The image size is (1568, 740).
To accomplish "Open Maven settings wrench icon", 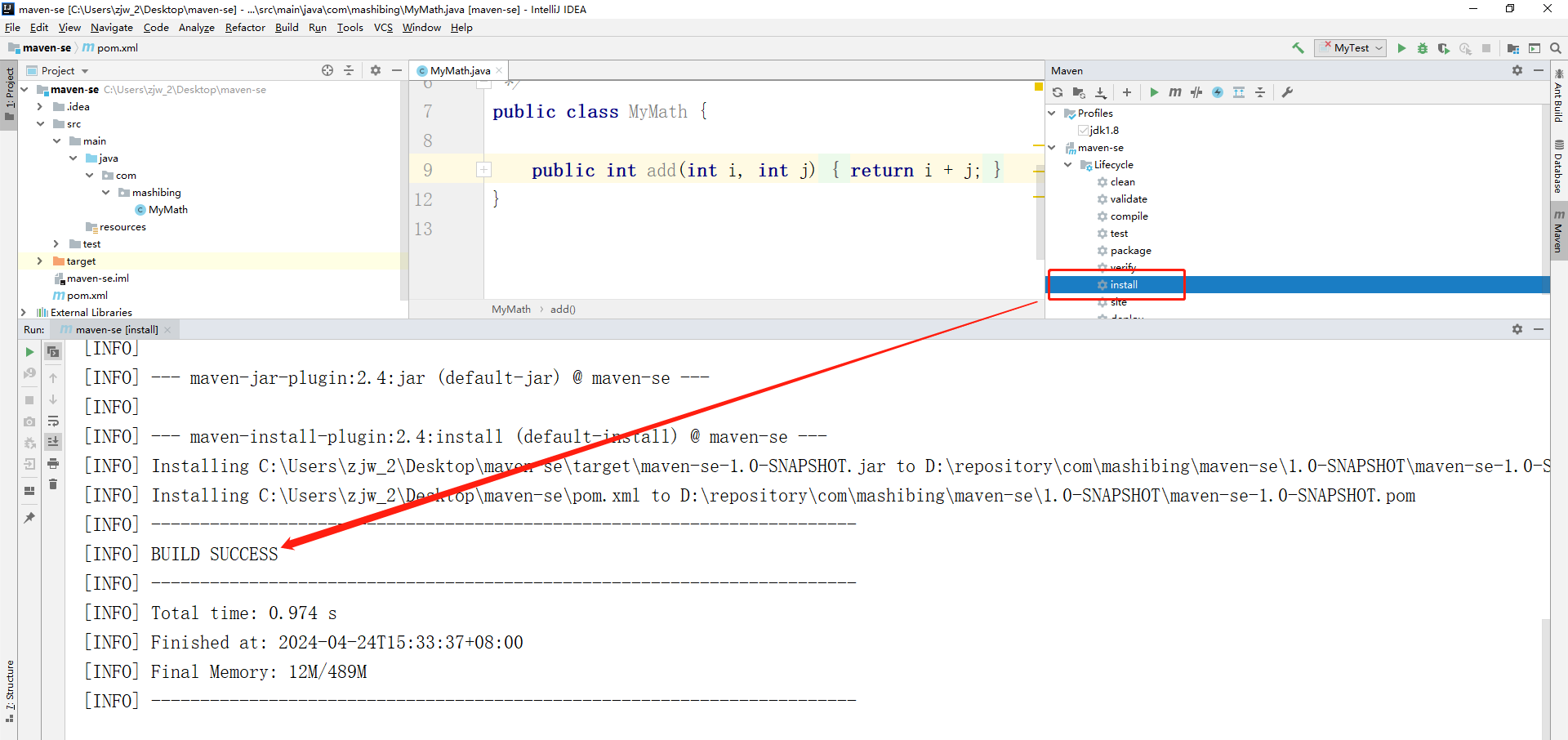I will pyautogui.click(x=1288, y=92).
